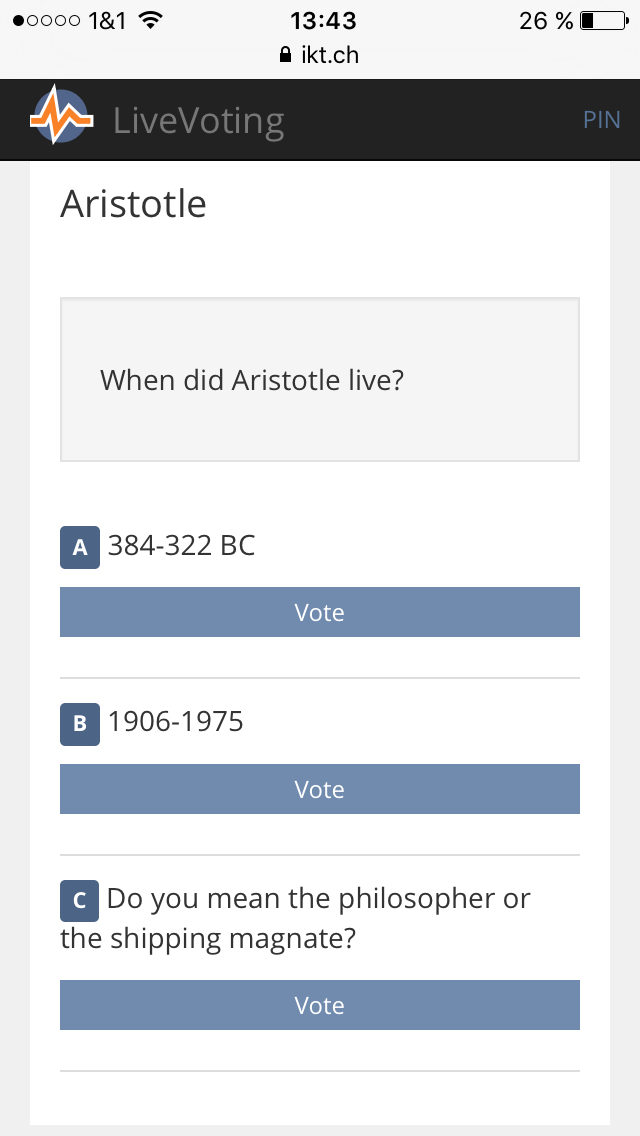Vote for philosopher or shipping magnate option
640x1136 pixels.
[x=320, y=1005]
